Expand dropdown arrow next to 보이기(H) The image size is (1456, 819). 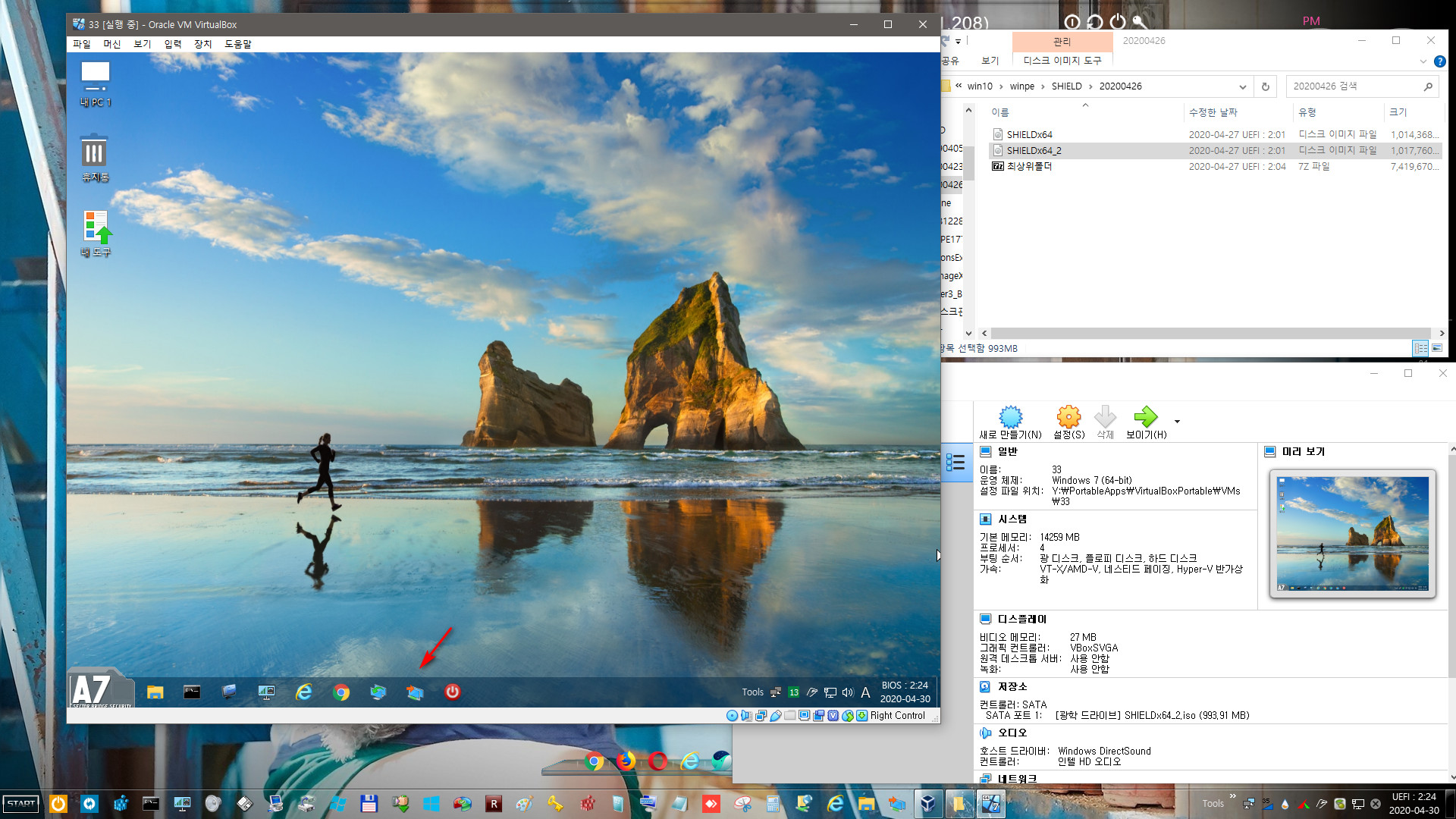pos(1177,422)
